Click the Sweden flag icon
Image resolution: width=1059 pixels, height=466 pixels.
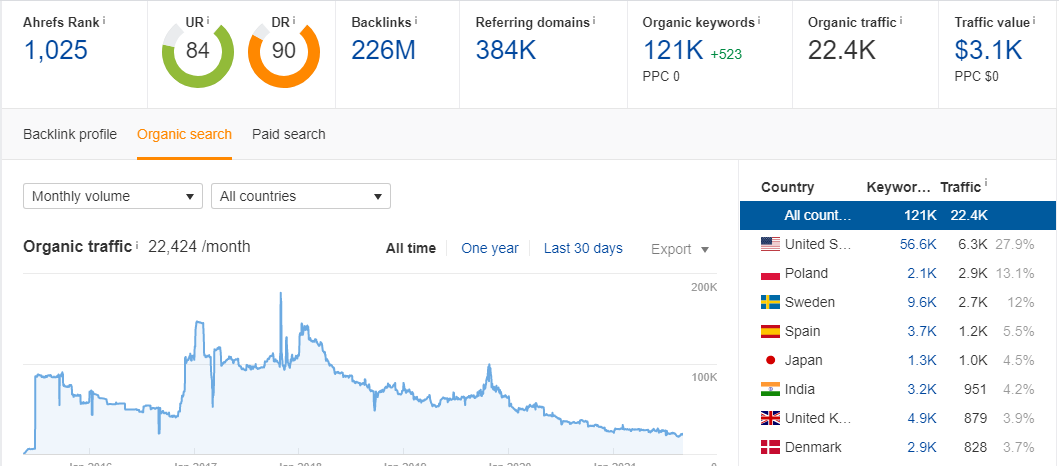click(x=770, y=302)
